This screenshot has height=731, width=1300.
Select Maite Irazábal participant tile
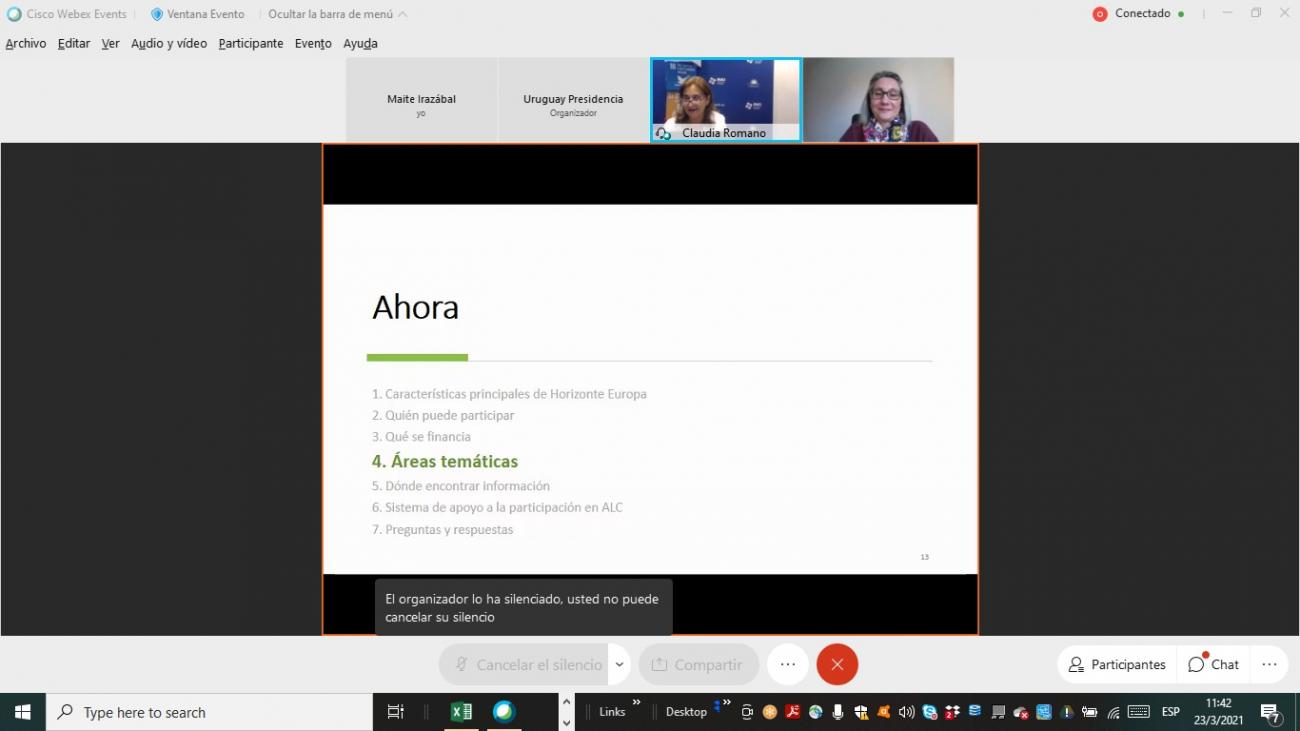(421, 100)
